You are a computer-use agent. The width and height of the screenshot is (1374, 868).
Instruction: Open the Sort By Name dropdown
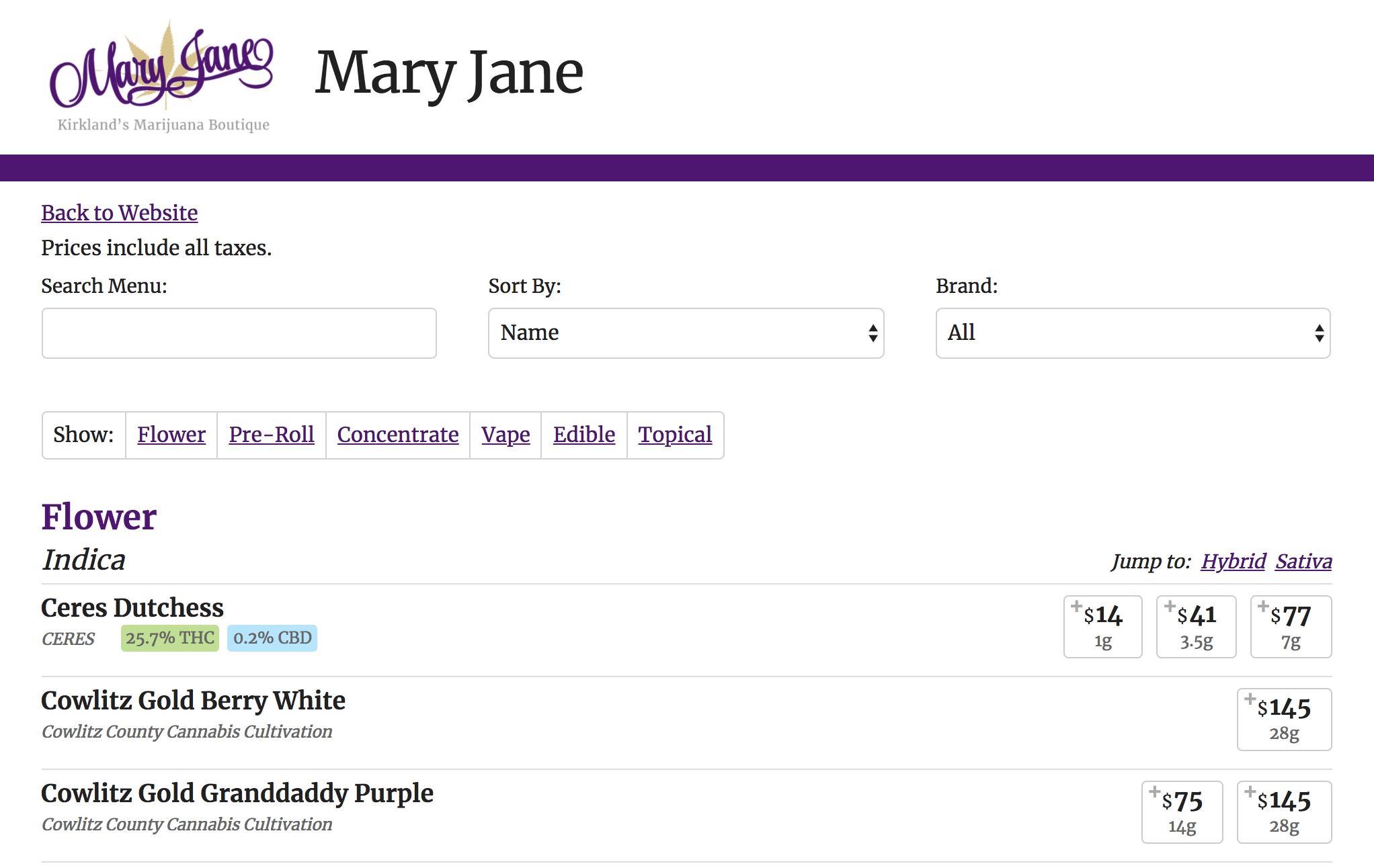[686, 333]
